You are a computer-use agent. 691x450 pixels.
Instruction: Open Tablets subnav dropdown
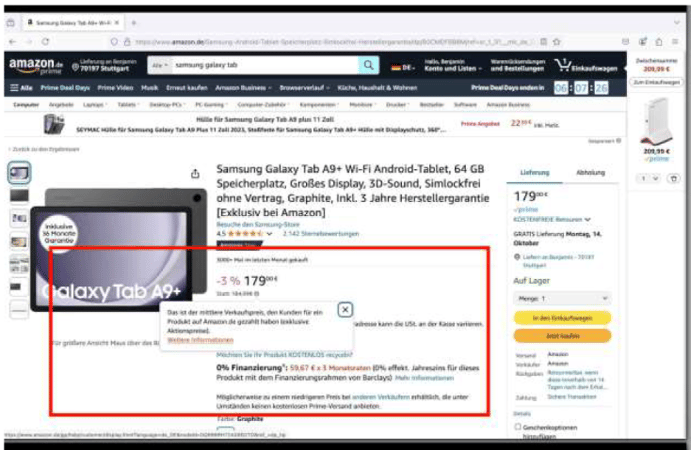tap(128, 105)
